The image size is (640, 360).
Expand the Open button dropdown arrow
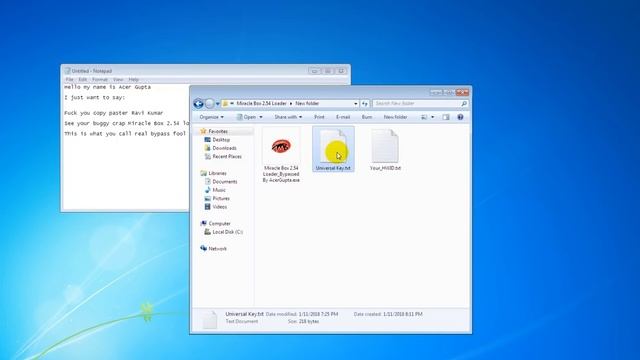[261, 117]
